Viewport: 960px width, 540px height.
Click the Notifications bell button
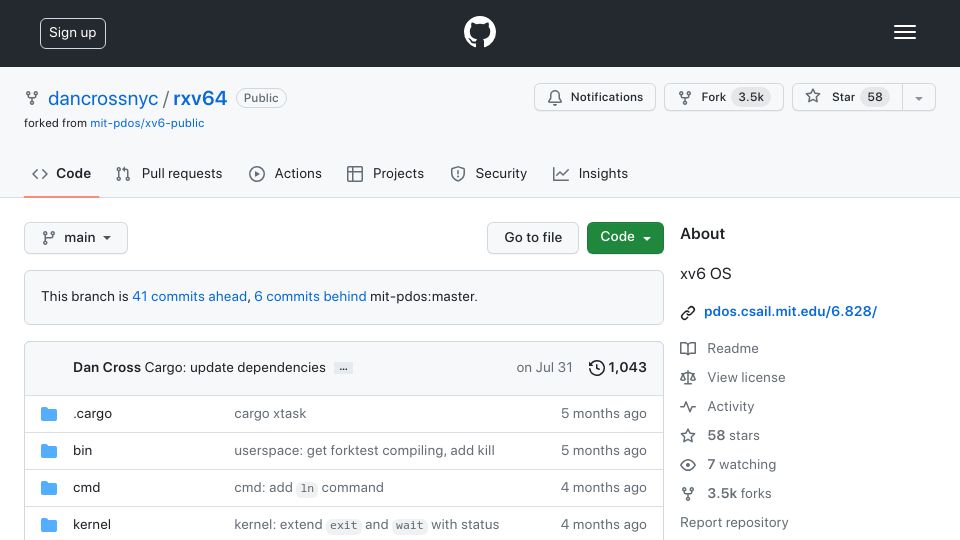[x=594, y=97]
